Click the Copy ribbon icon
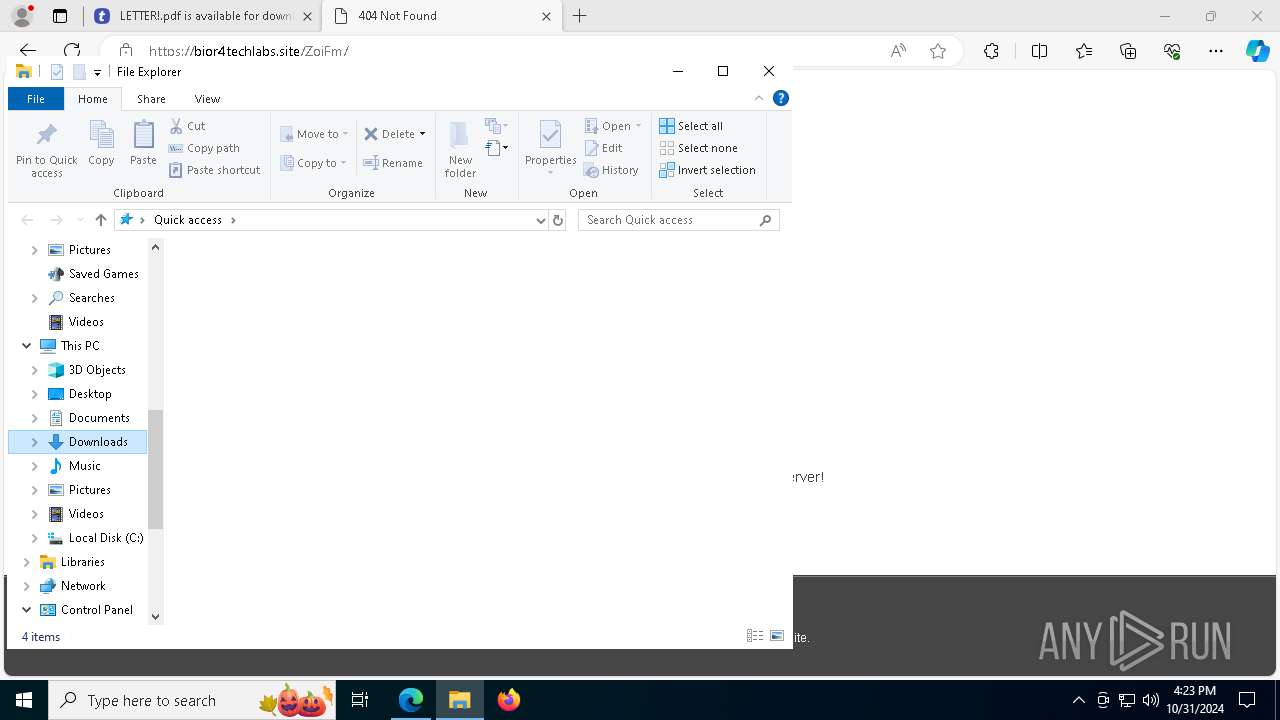1280x720 pixels. 101,143
